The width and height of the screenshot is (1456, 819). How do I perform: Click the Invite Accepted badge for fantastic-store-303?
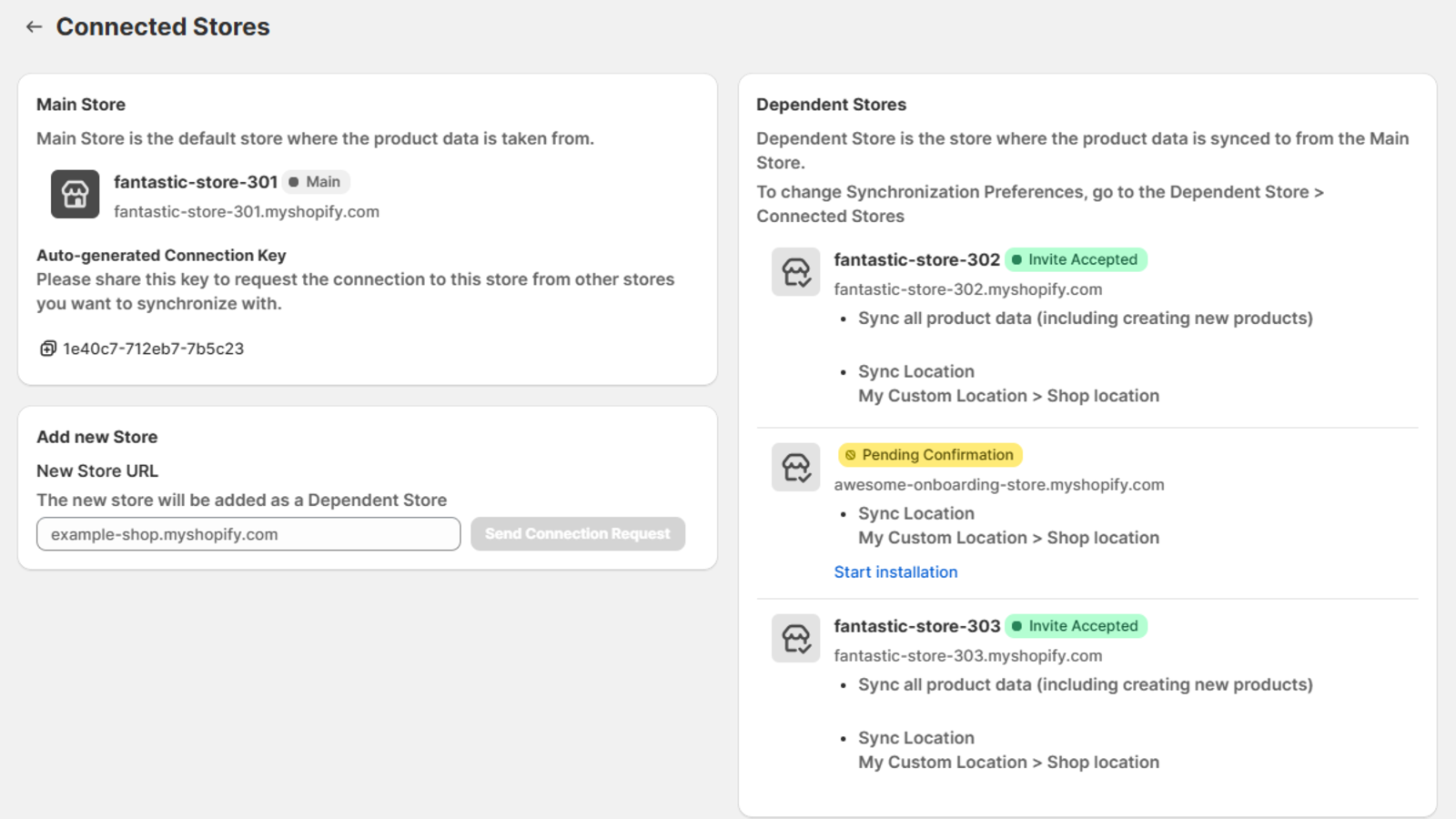(1076, 626)
